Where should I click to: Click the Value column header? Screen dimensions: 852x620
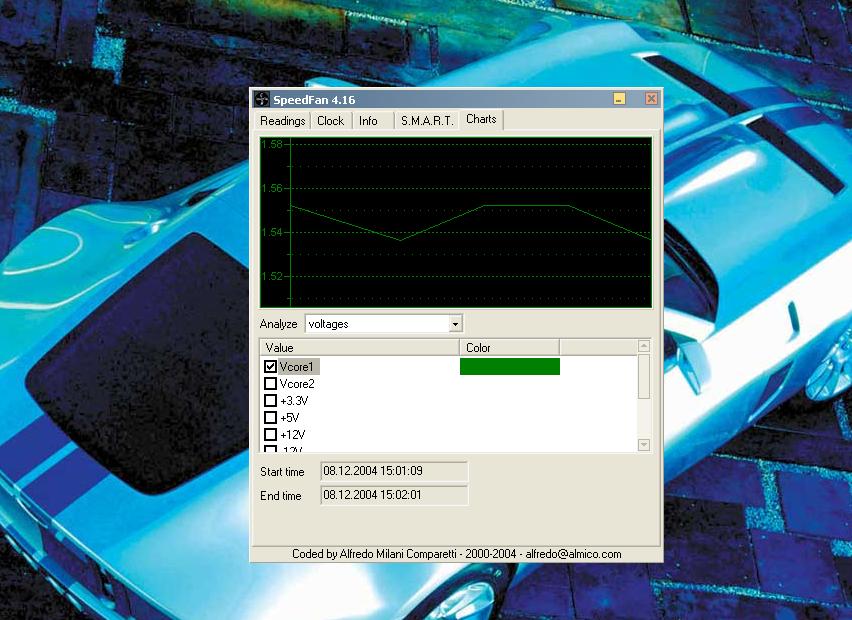tap(360, 347)
